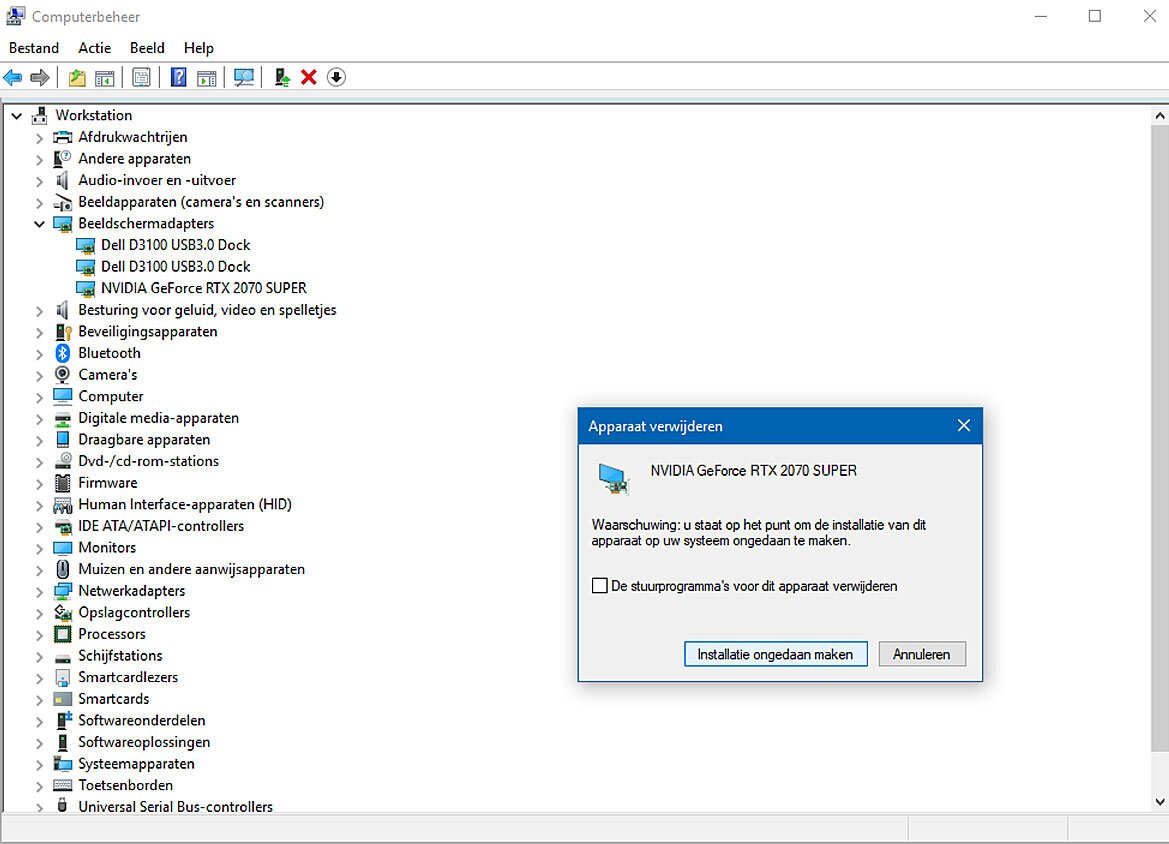The height and width of the screenshot is (844, 1169).
Task: Click the Human Interface-apparaten icon
Action: pos(63,504)
